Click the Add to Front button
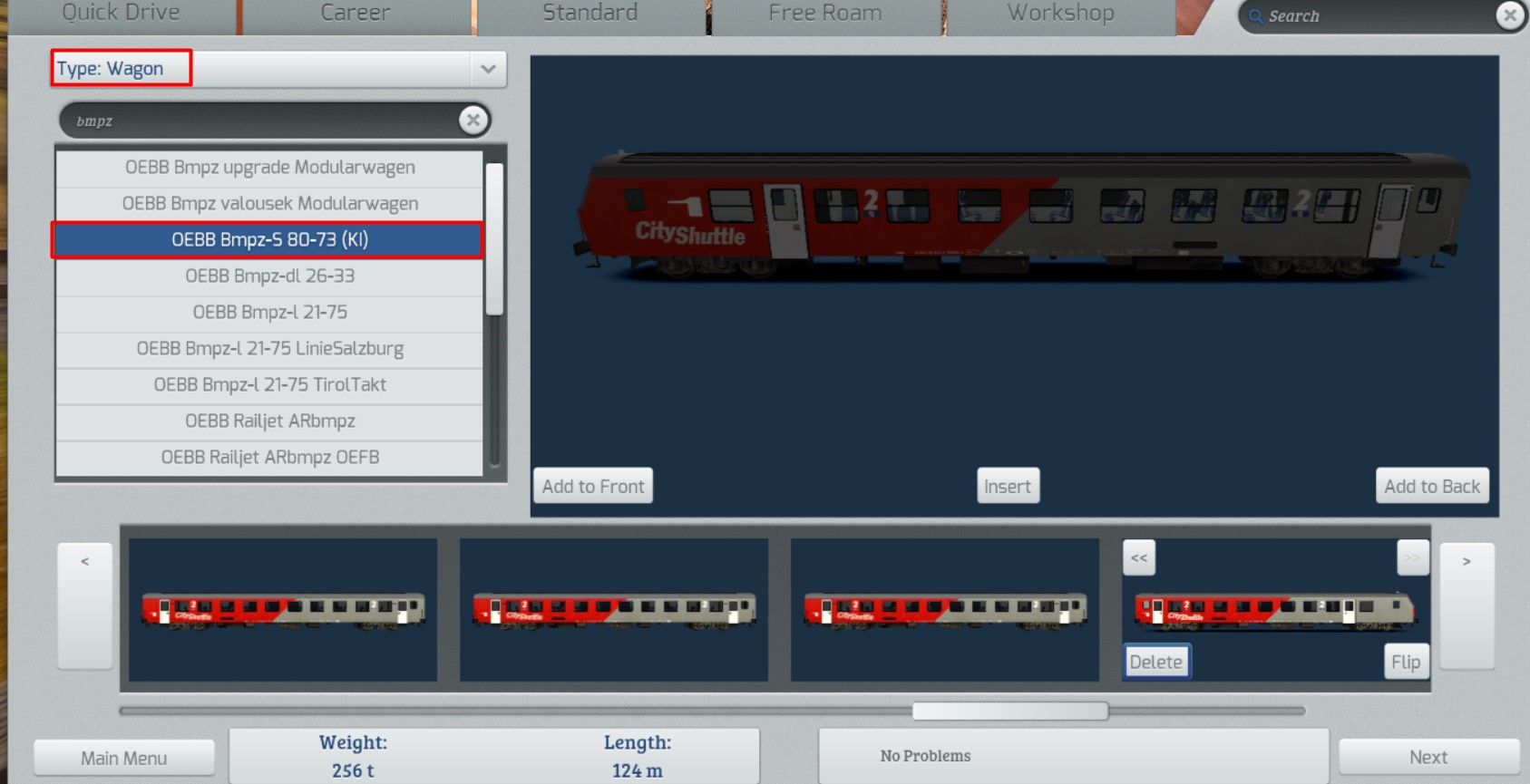Screen dimensions: 1530x784 pos(593,486)
